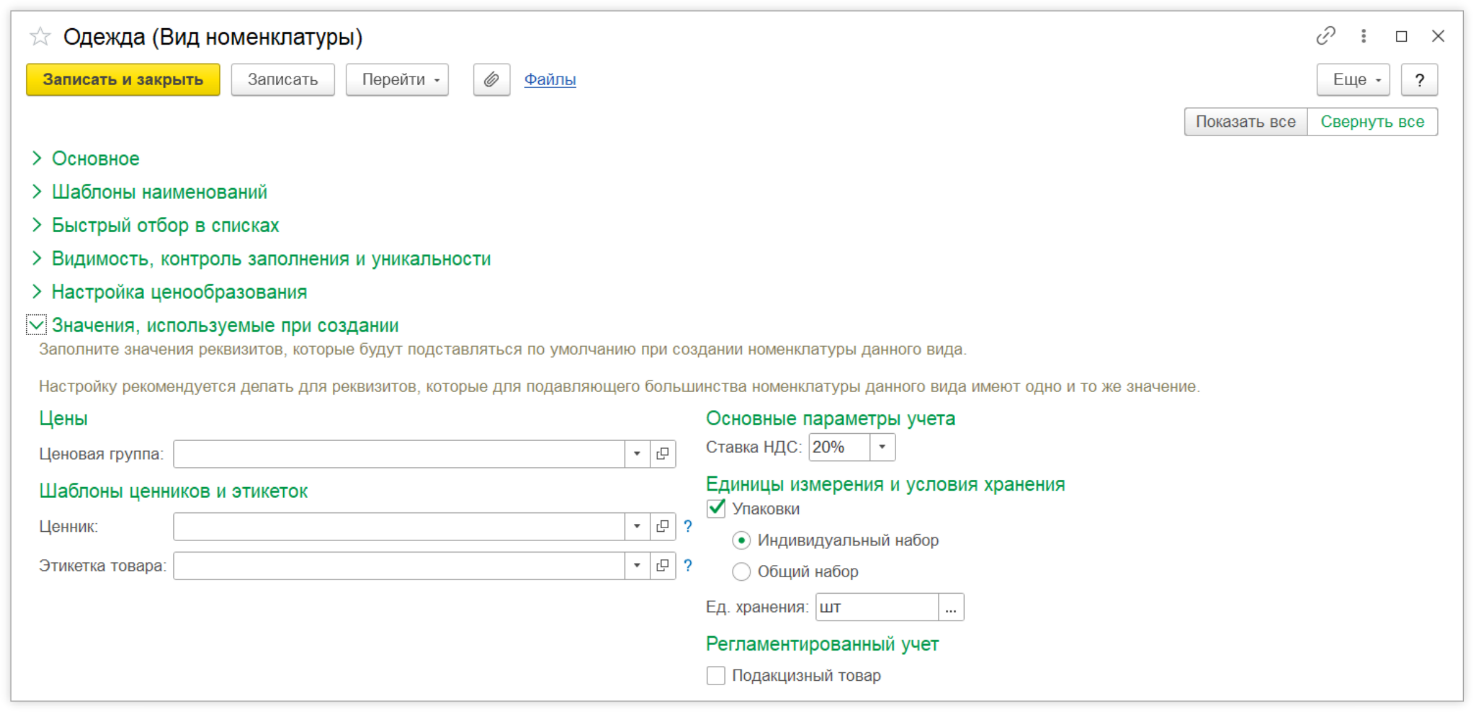Open the Файлы link
This screenshot has width=1473, height=712.
click(550, 80)
